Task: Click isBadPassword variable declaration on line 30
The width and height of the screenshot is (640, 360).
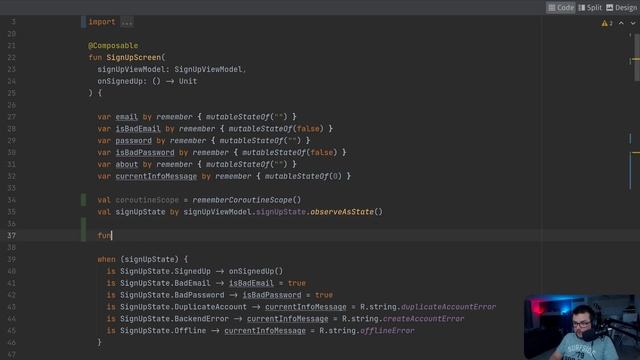Action: 144,152
